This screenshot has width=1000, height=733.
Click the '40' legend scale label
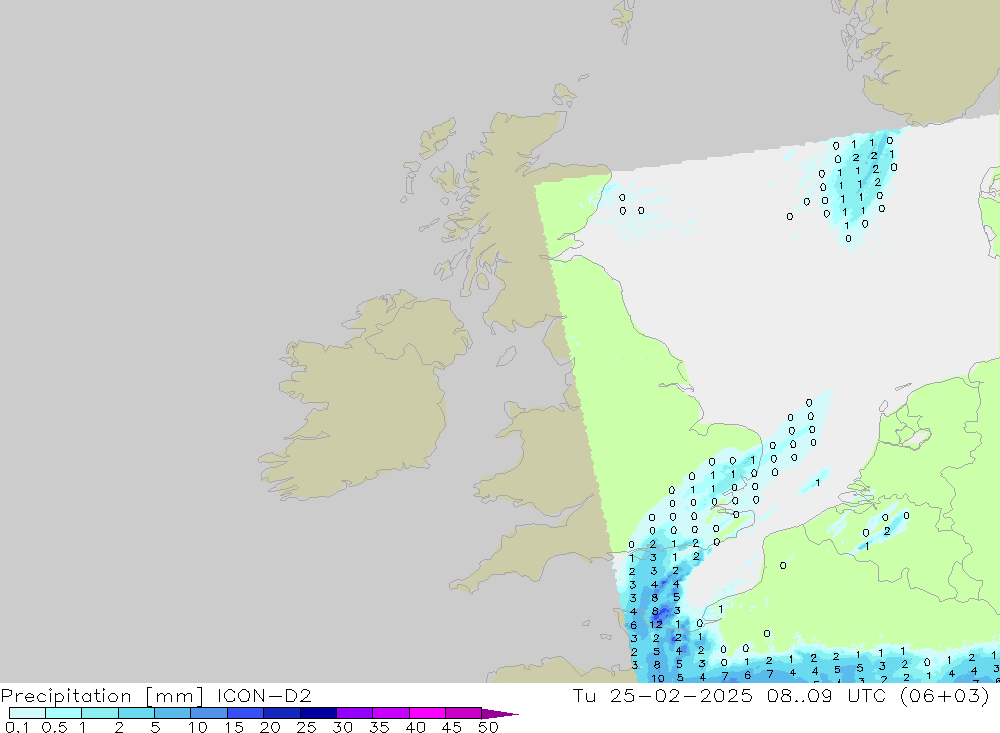pos(415,727)
